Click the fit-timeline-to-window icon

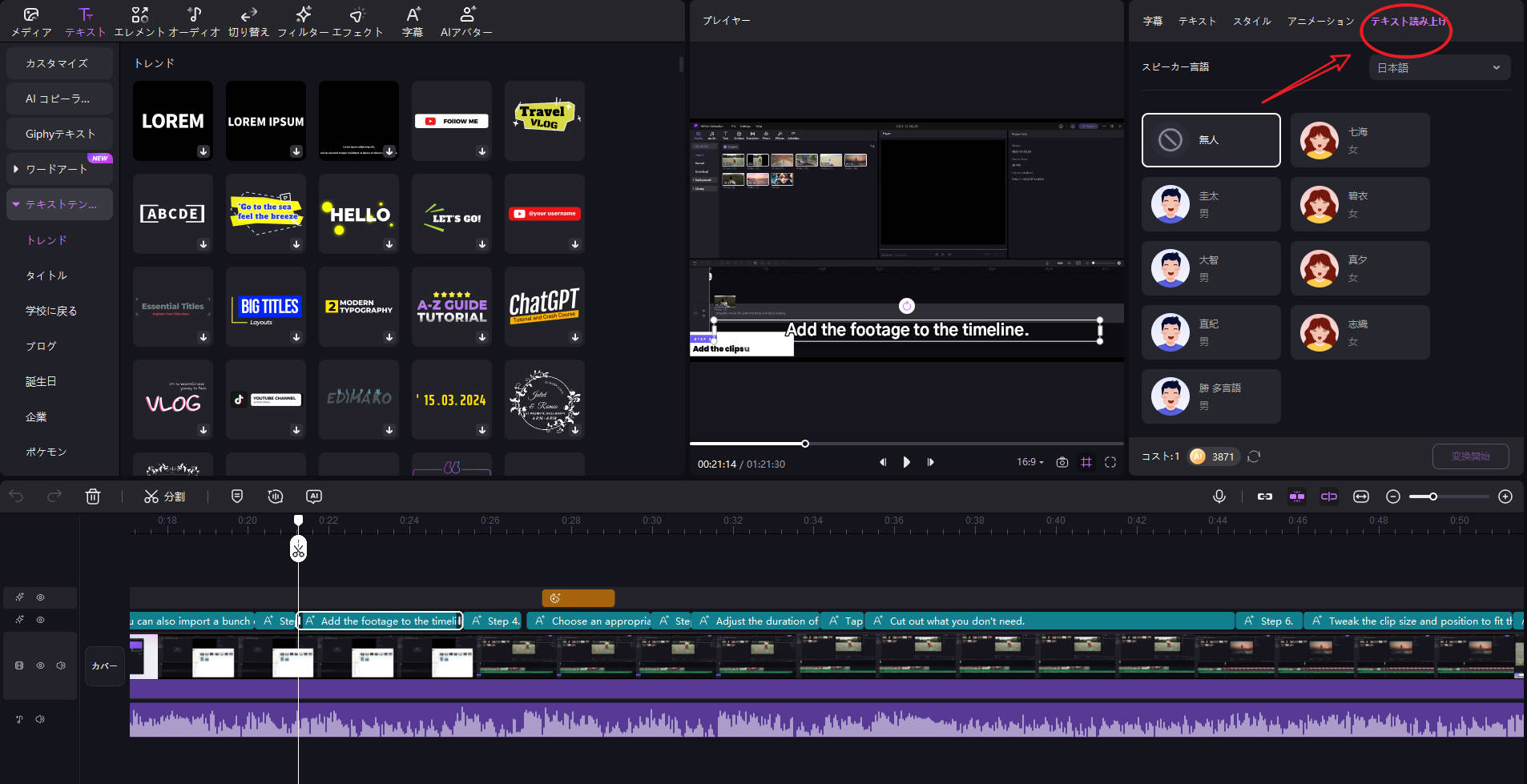(1361, 497)
